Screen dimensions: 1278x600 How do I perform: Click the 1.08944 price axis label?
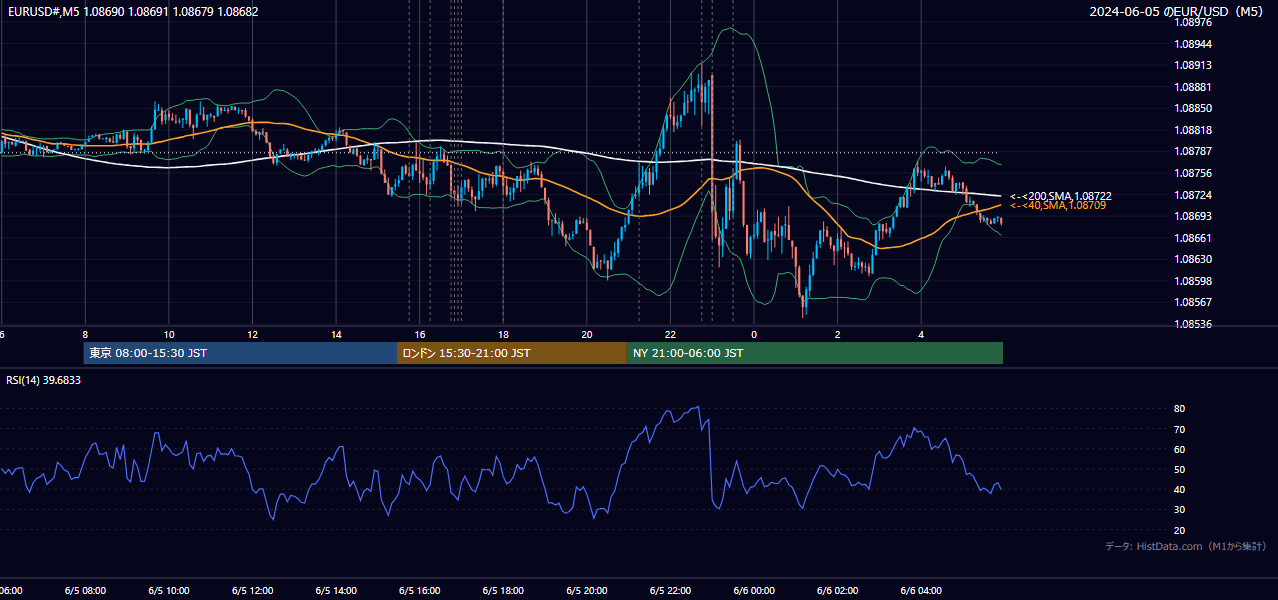coord(1193,44)
